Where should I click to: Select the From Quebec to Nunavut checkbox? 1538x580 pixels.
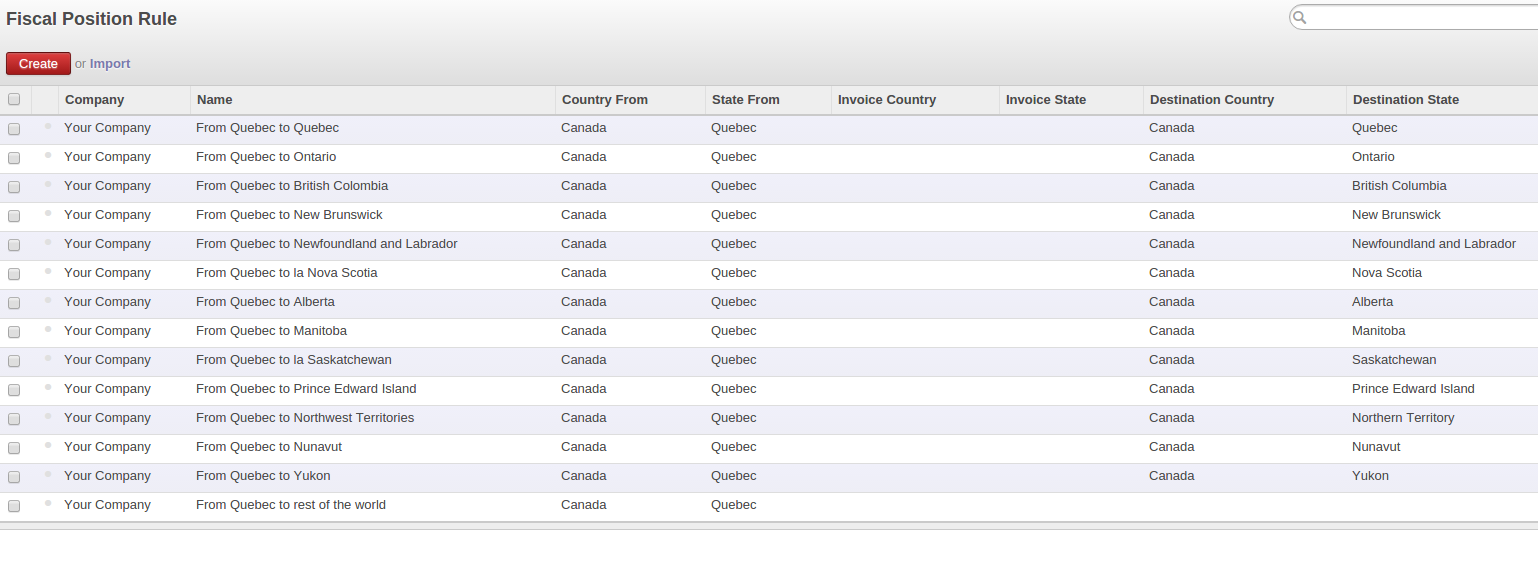14,448
